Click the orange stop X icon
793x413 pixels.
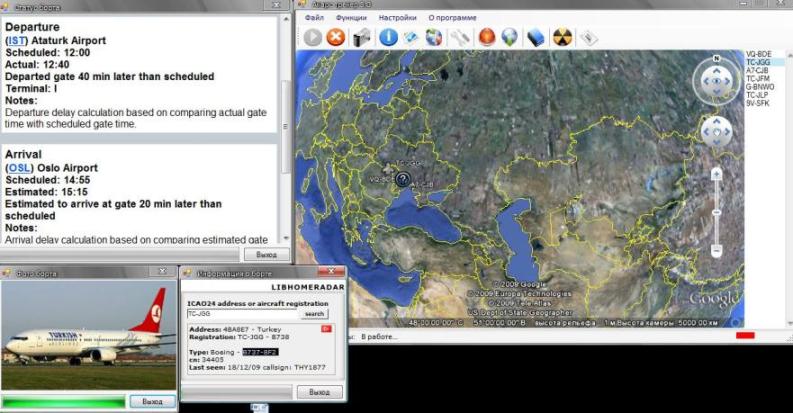point(335,37)
